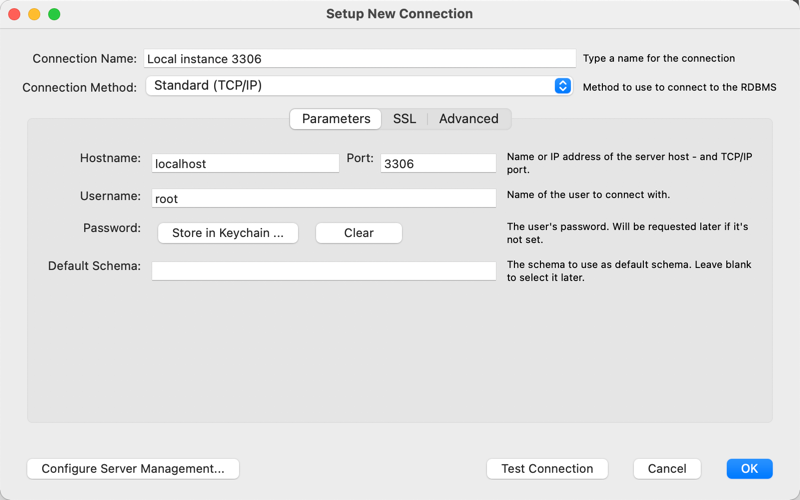Click Store in Keychain button
This screenshot has width=800, height=500.
(228, 233)
